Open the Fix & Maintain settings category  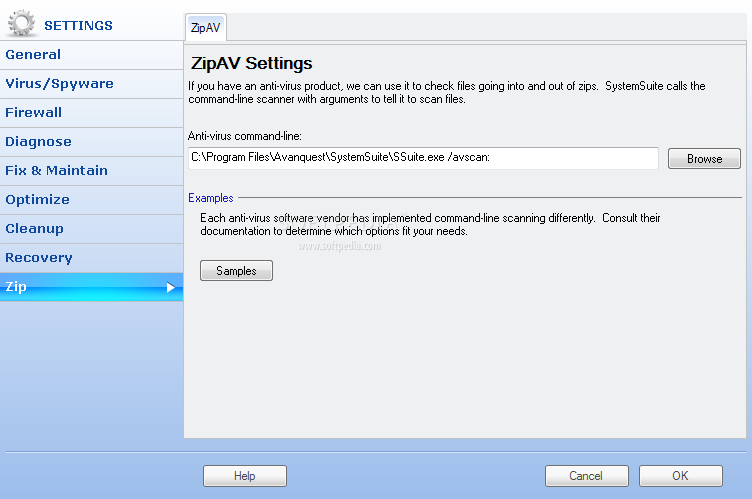(91, 171)
